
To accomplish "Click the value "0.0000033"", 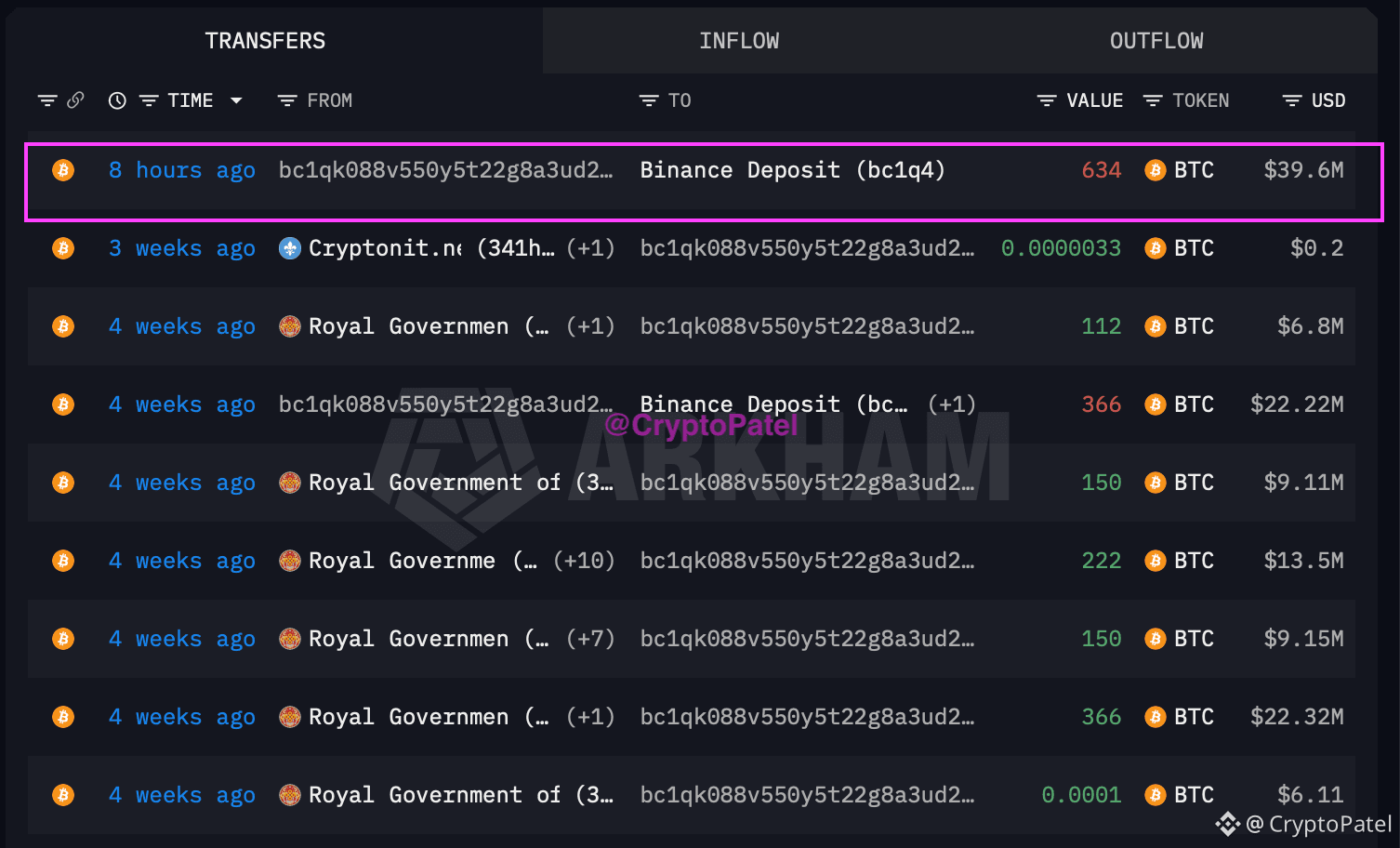I will pyautogui.click(x=1061, y=248).
